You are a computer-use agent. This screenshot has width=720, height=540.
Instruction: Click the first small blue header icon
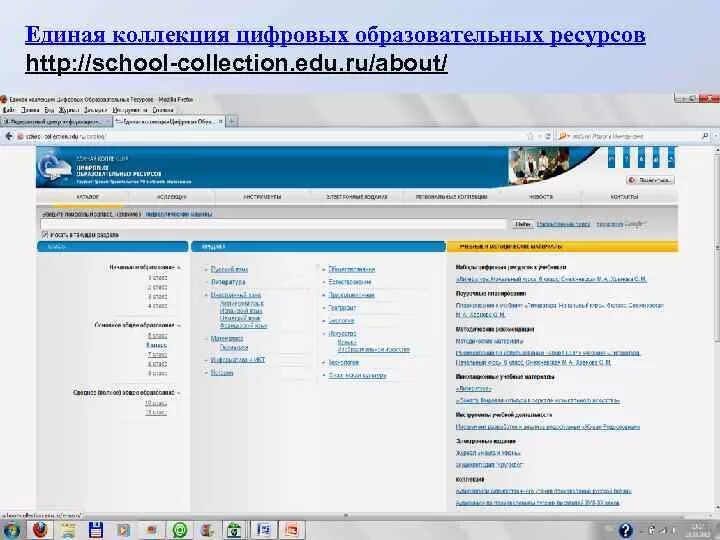pyautogui.click(x=611, y=158)
